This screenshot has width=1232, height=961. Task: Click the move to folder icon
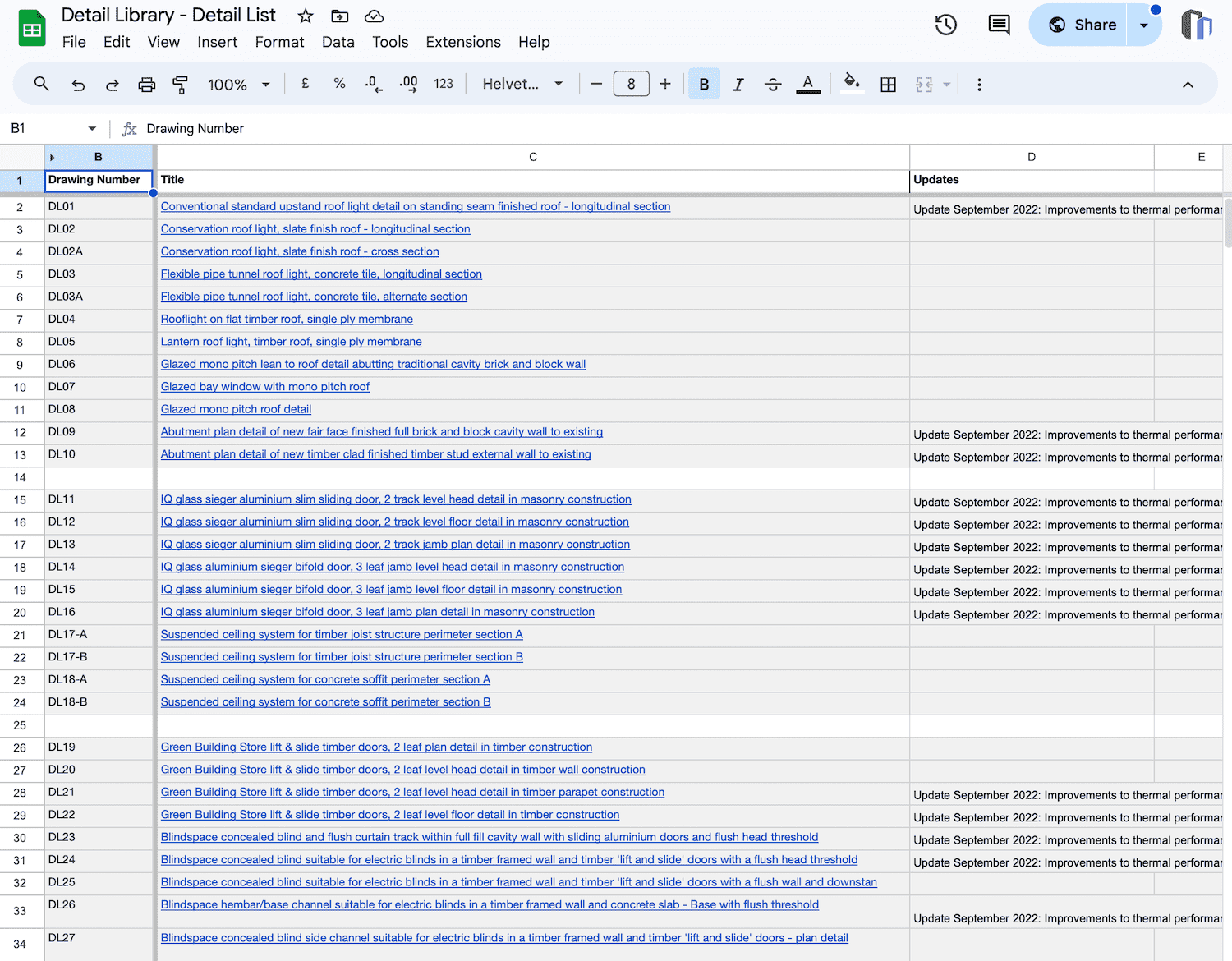coord(340,16)
